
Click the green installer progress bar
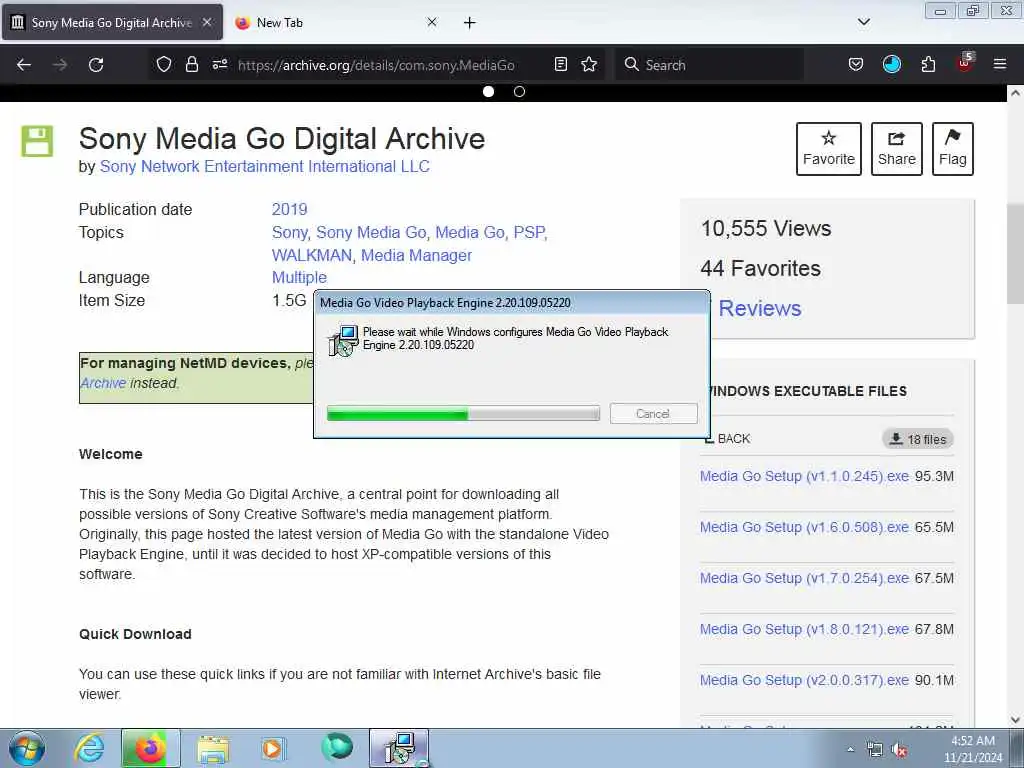tap(463, 413)
